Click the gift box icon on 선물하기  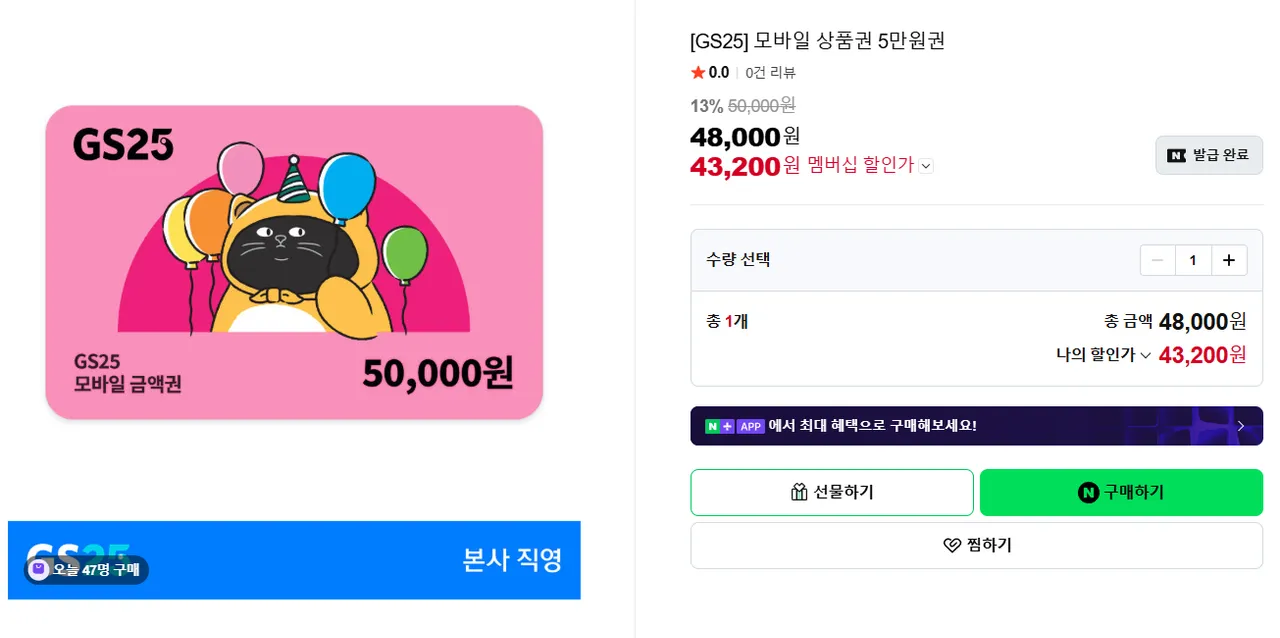pyautogui.click(x=798, y=492)
